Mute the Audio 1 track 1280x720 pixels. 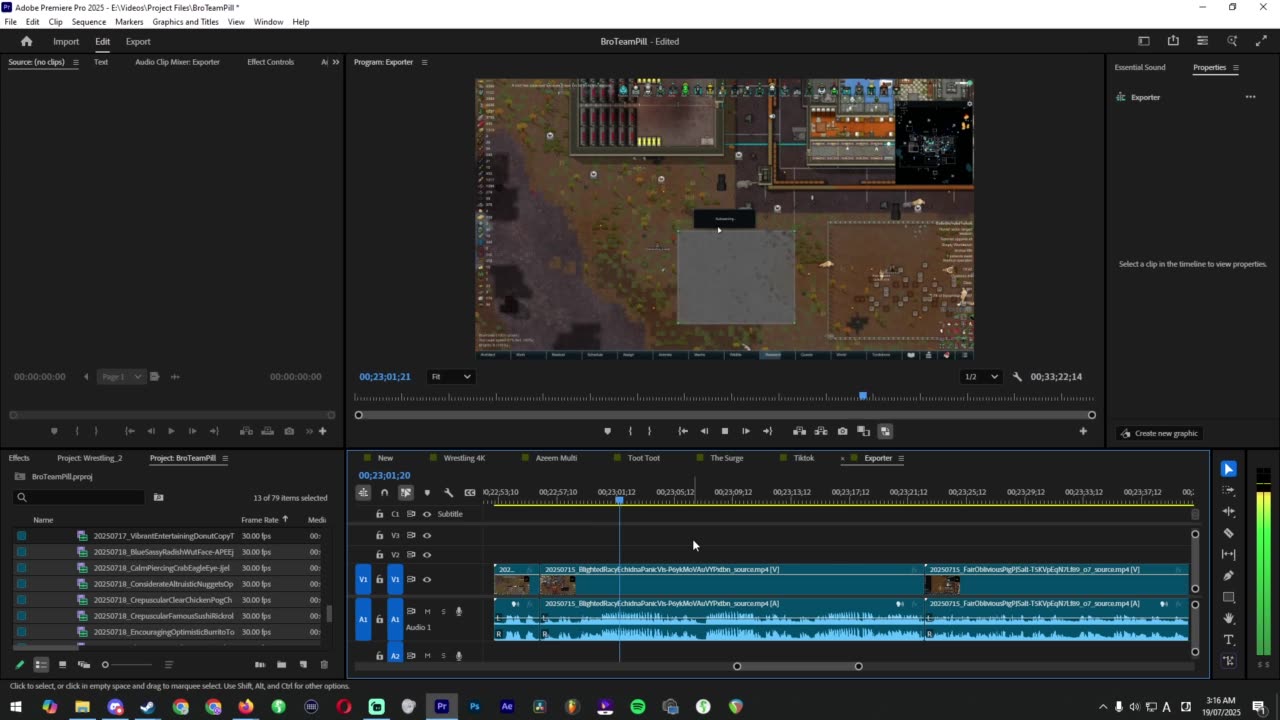tap(428, 612)
